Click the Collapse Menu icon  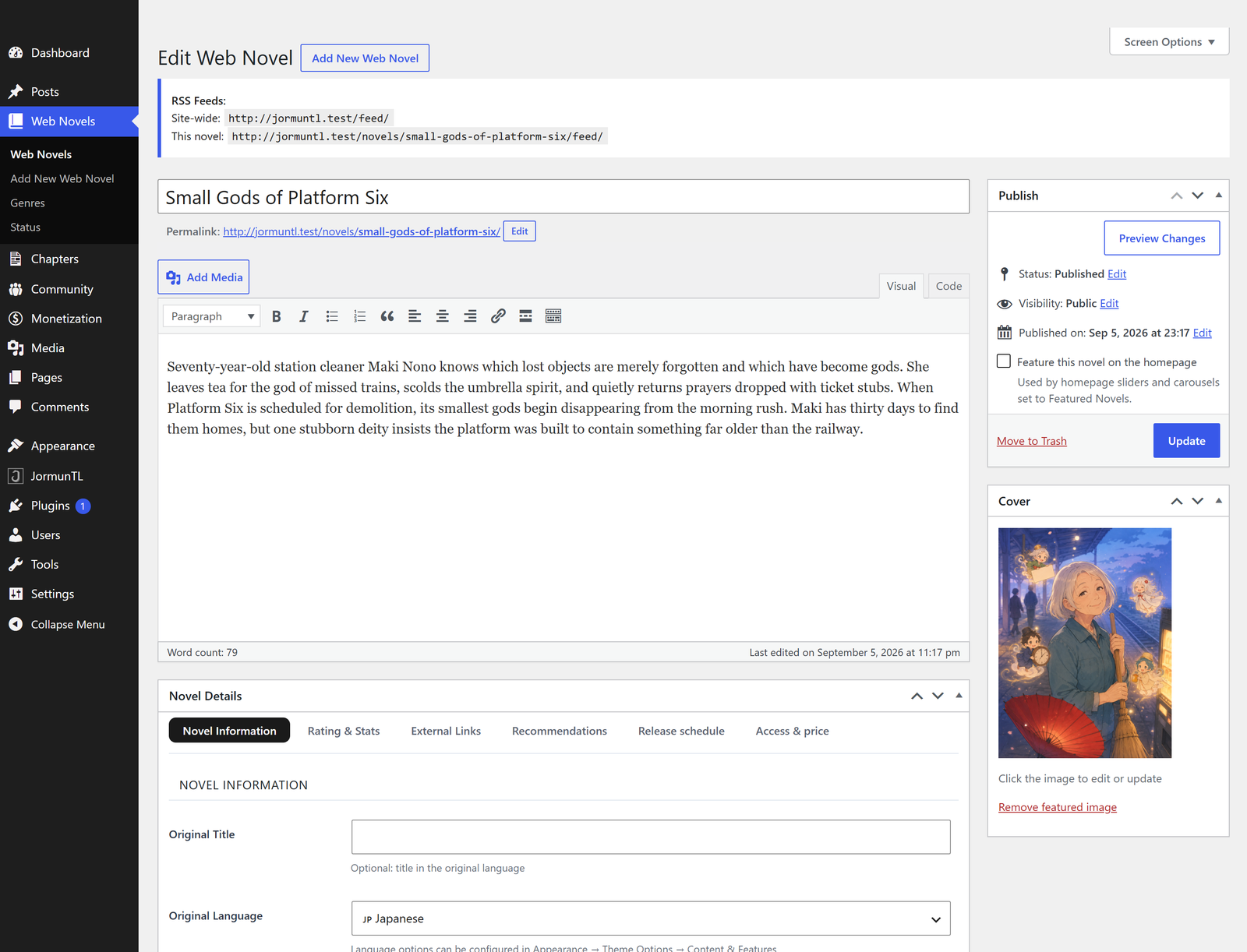click(16, 624)
